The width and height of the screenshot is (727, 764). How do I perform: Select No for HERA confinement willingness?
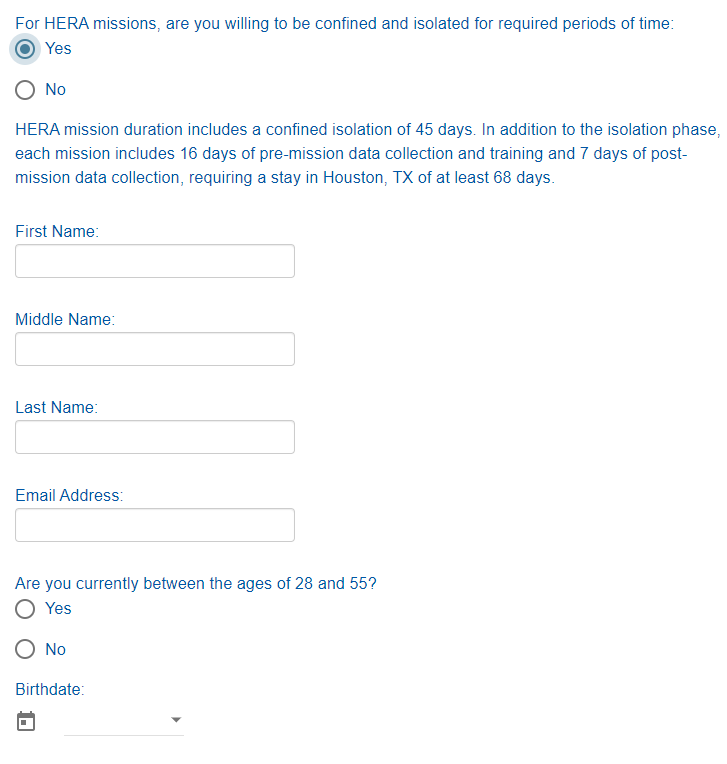tap(27, 90)
